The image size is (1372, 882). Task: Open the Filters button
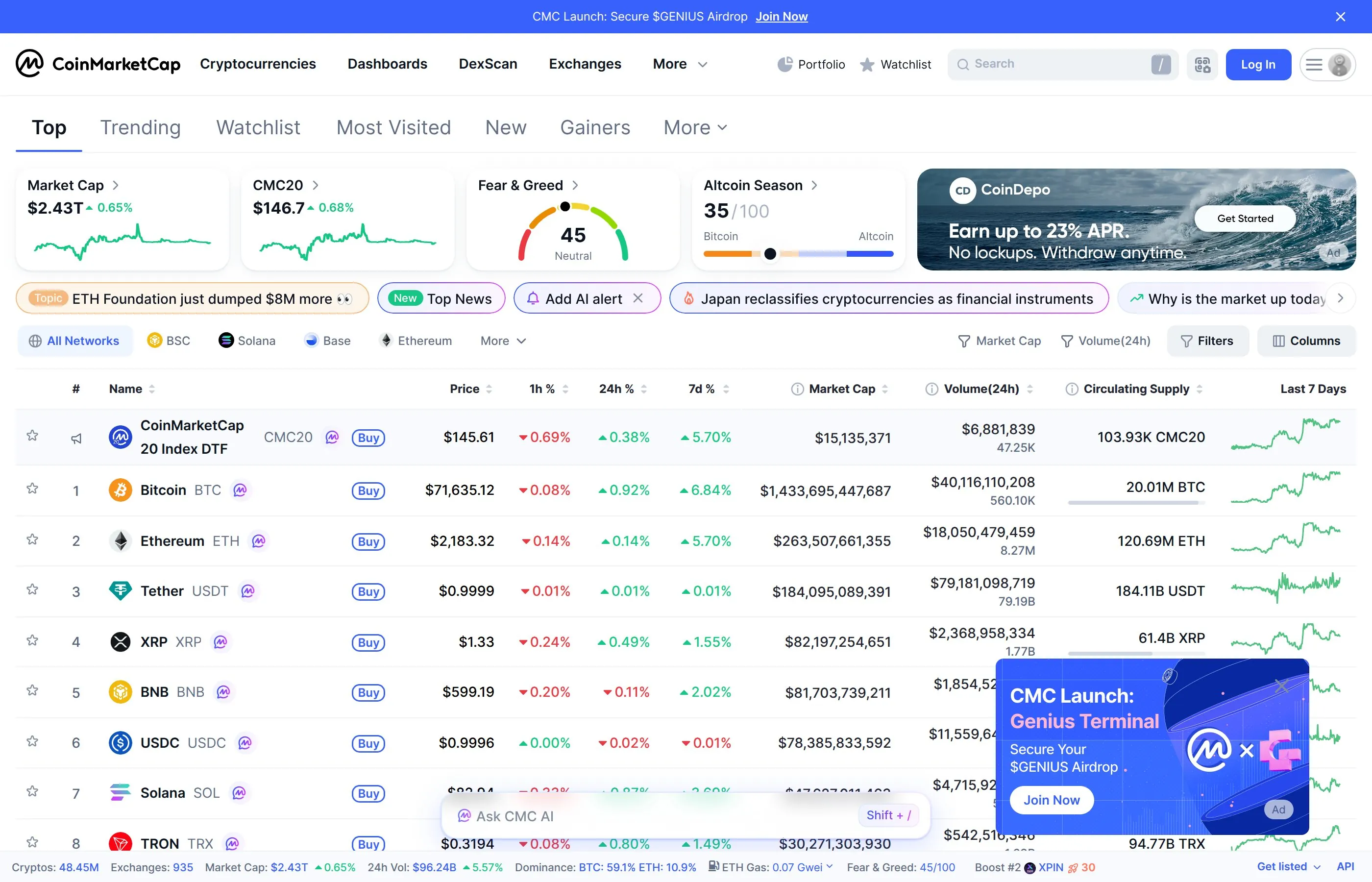(x=1208, y=341)
